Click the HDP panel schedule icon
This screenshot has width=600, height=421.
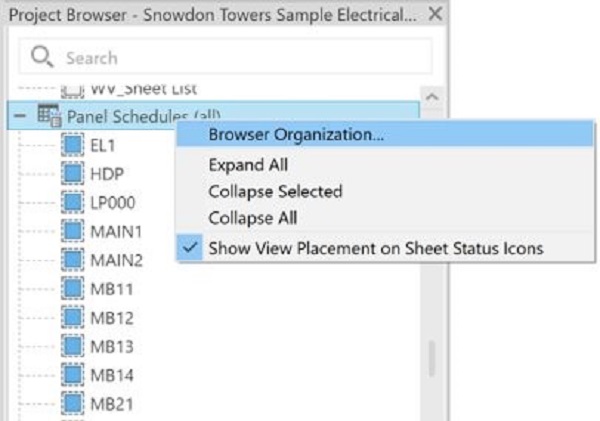click(x=73, y=173)
